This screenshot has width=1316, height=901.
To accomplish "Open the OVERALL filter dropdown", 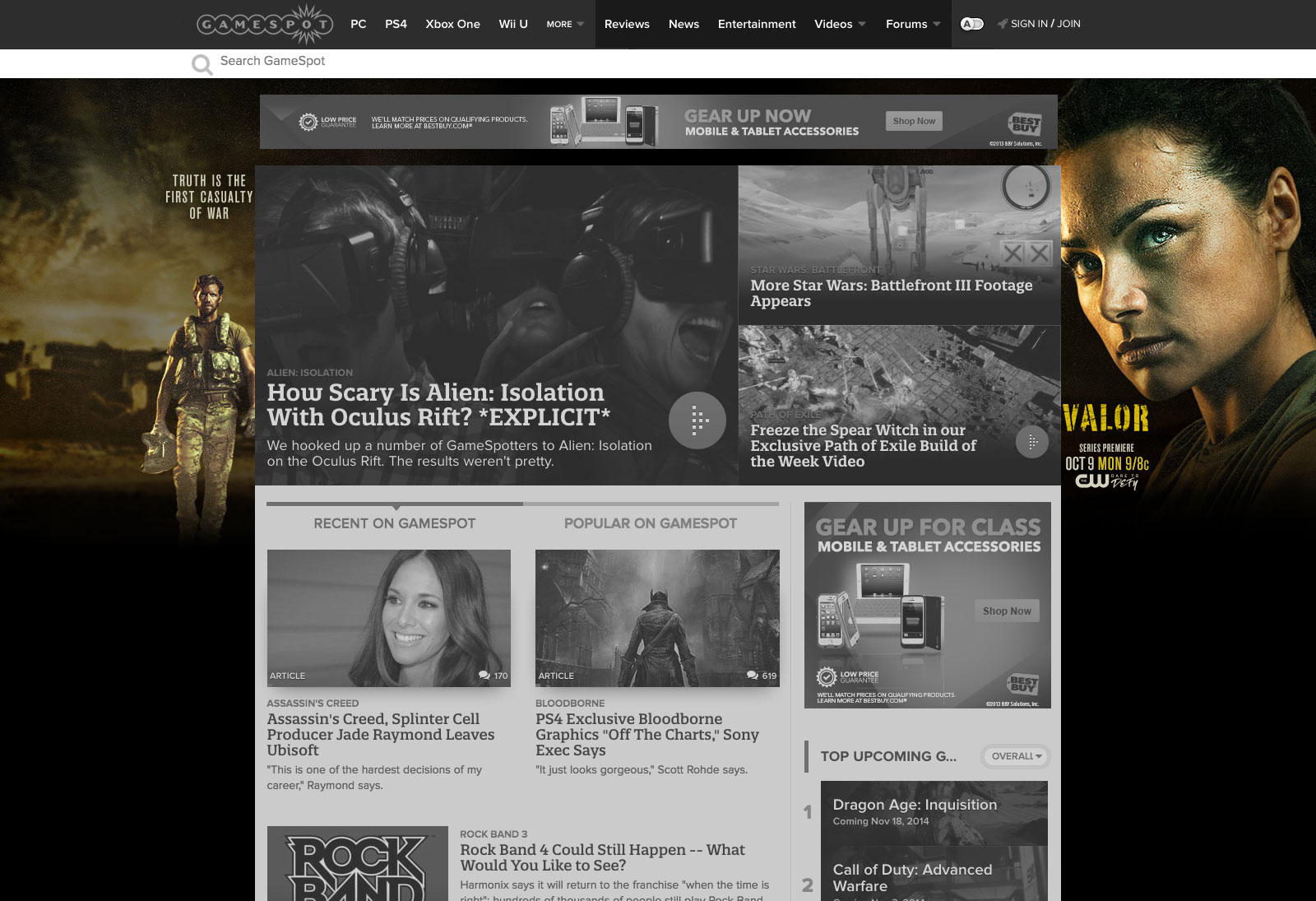I will 1016,756.
